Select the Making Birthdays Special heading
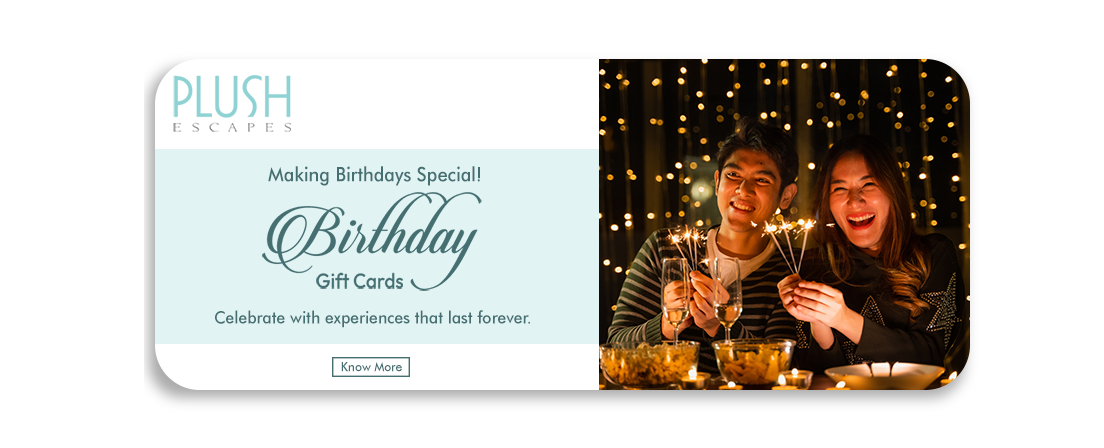 (374, 175)
